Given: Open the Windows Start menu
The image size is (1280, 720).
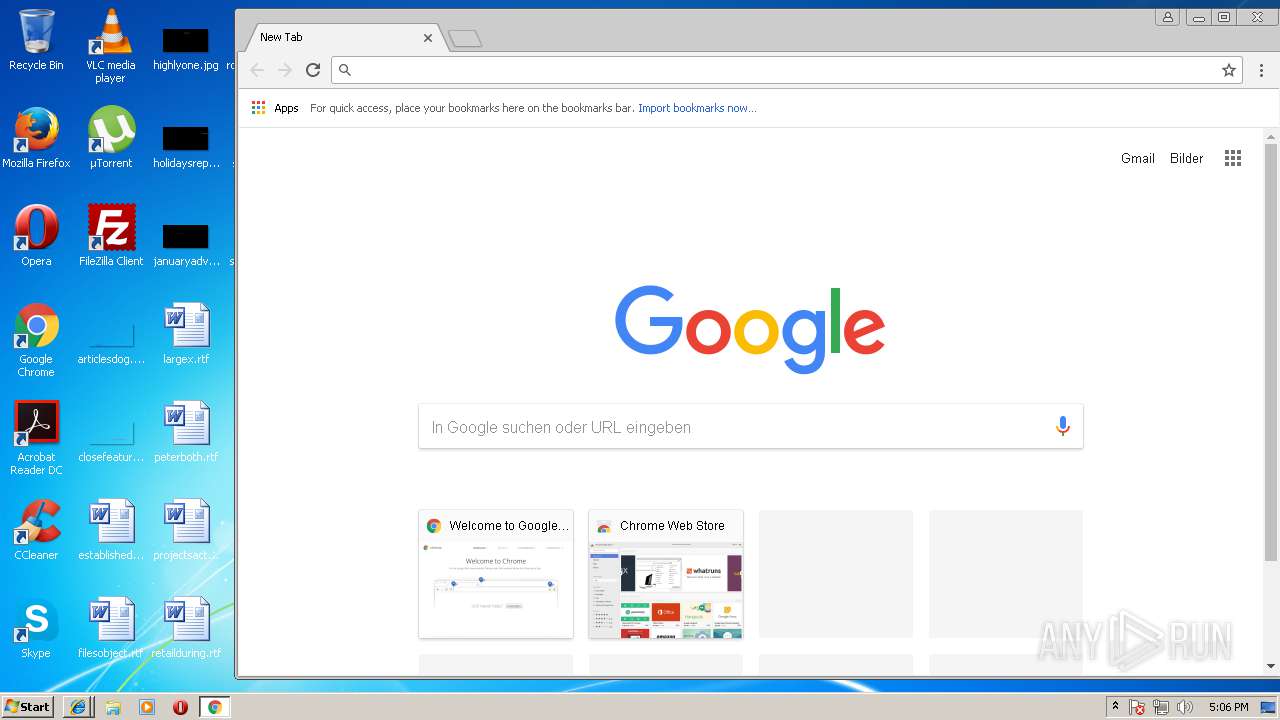Looking at the screenshot, I should click(x=27, y=707).
